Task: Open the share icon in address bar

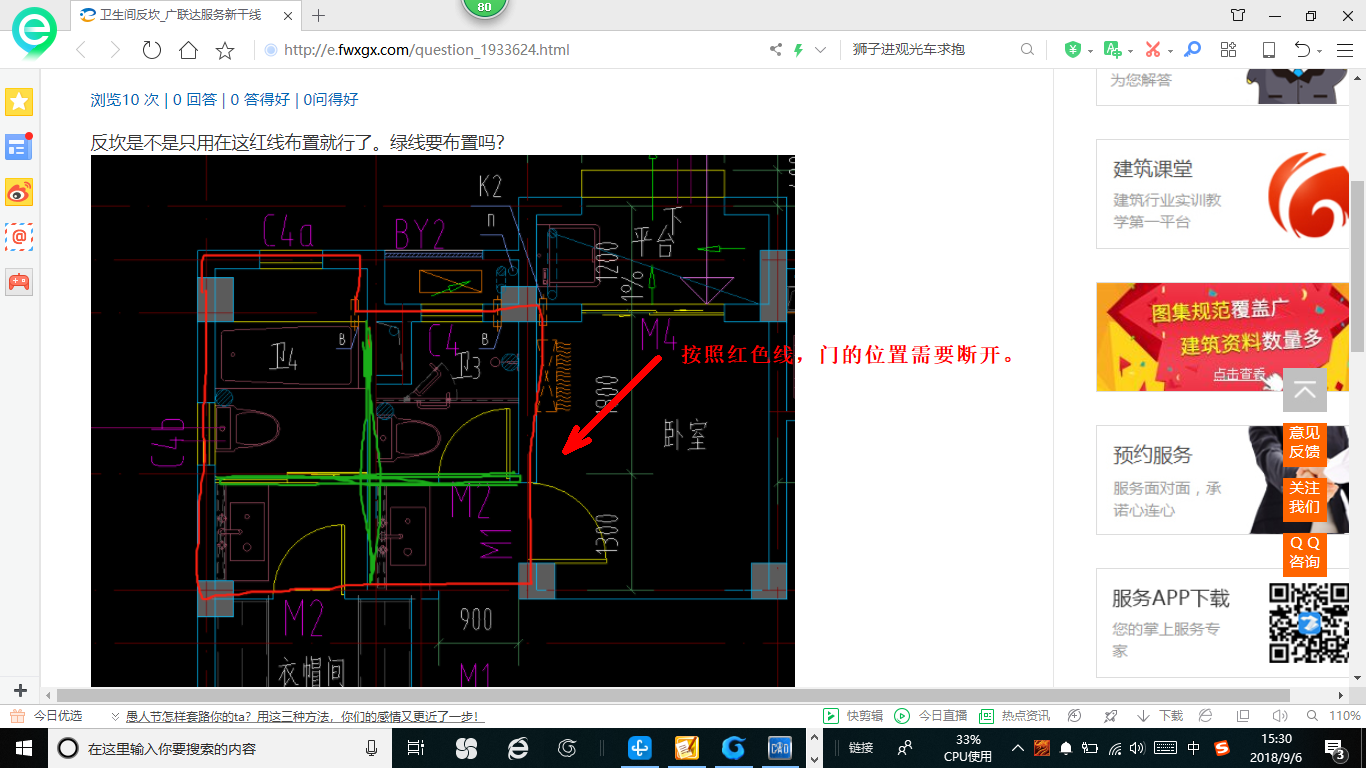Action: (775, 50)
